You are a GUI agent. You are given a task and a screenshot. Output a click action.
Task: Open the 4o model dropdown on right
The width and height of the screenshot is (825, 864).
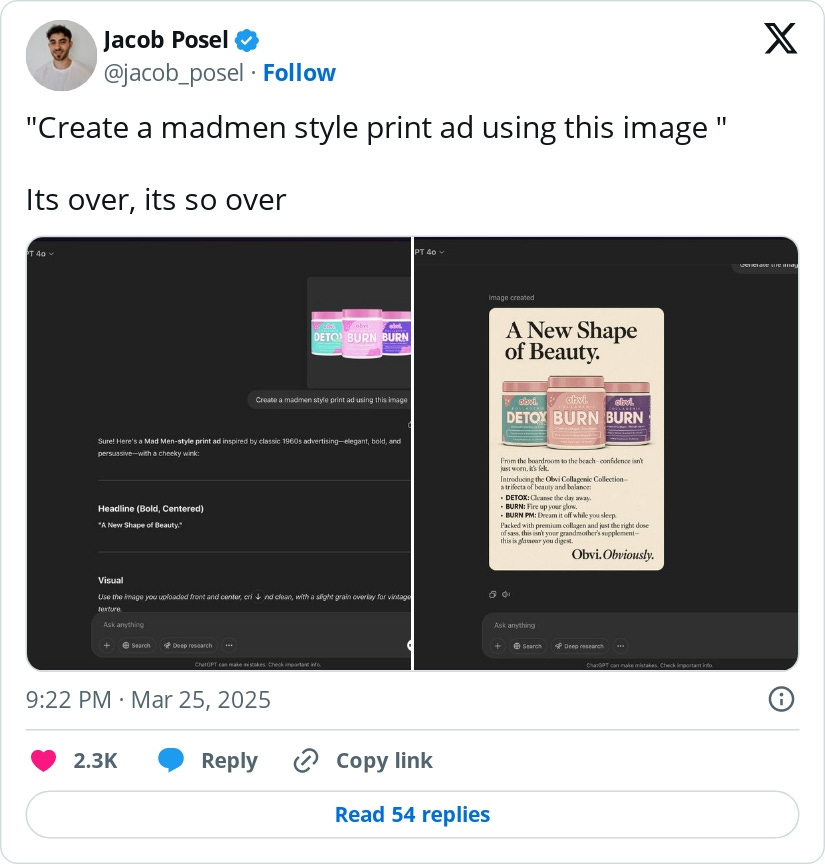pos(429,252)
